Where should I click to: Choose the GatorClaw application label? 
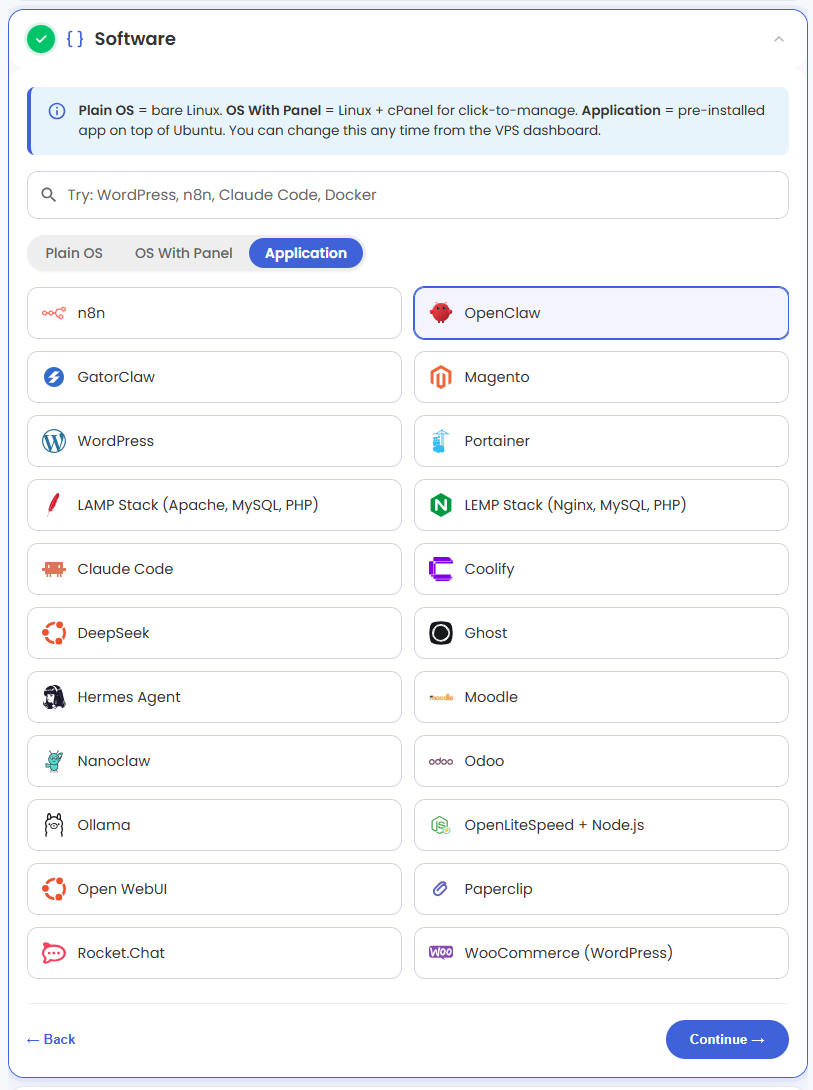pyautogui.click(x=116, y=377)
